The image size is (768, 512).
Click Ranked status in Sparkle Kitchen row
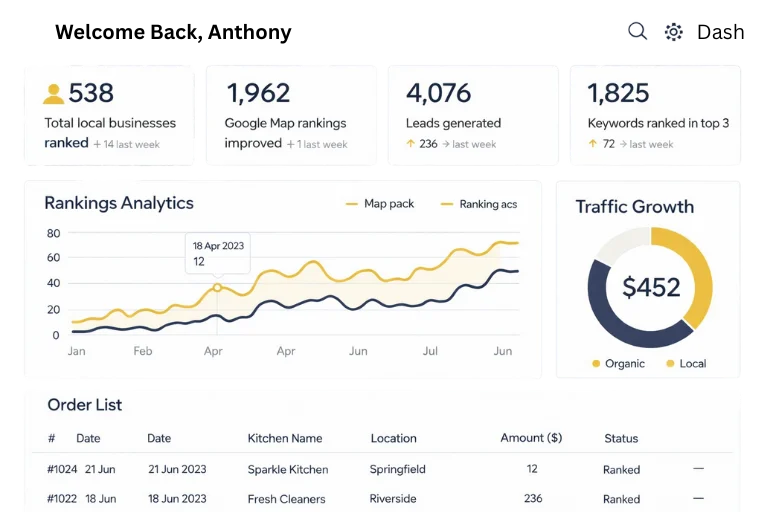(x=622, y=470)
